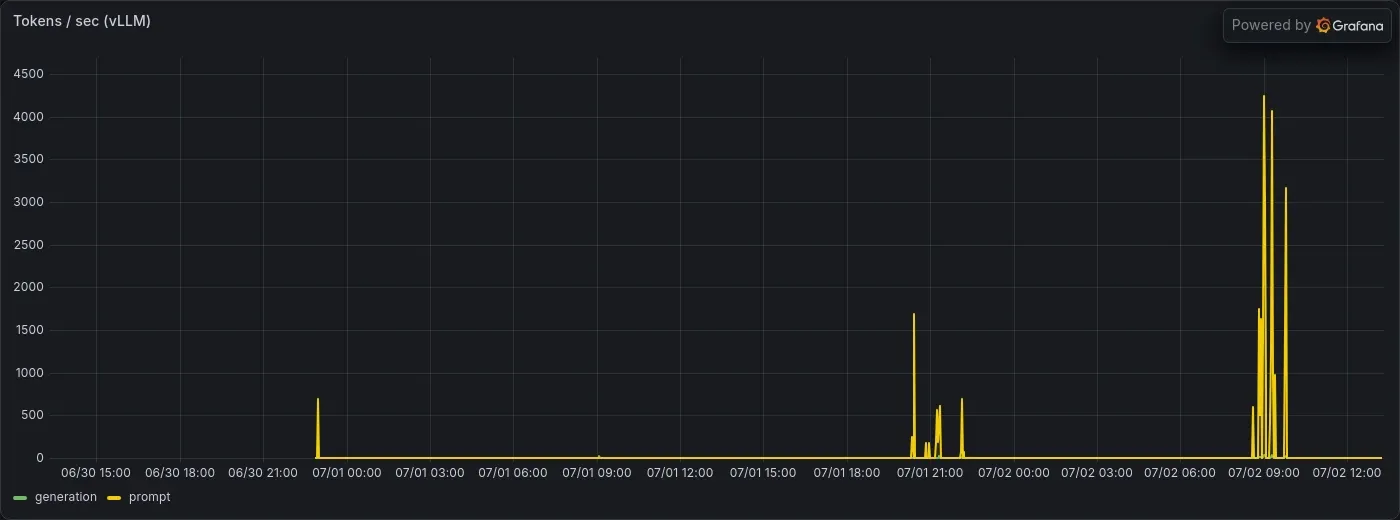The height and width of the screenshot is (520, 1400).
Task: Click the 3000 y-axis value
Action: click(x=28, y=202)
